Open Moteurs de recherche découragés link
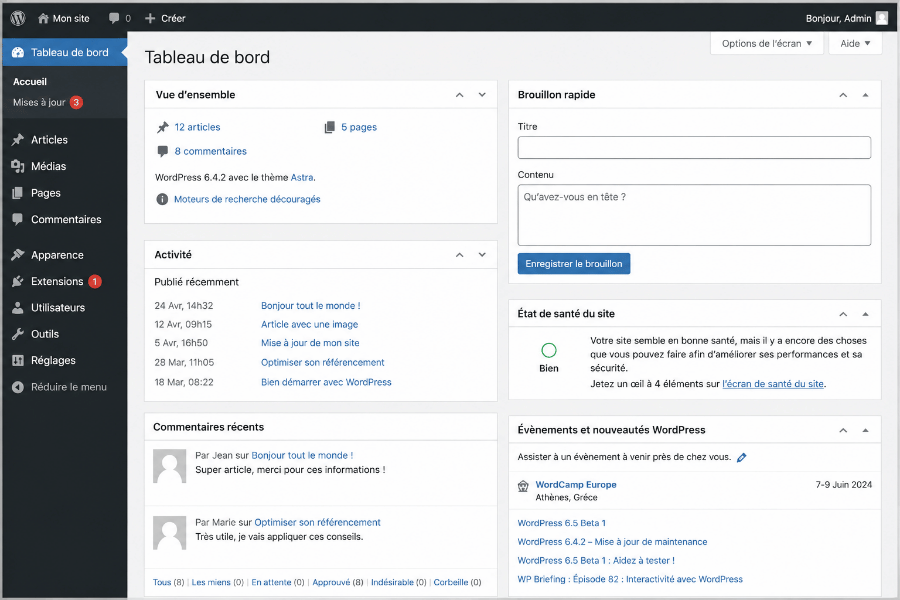Screen dimensions: 900x600 tap(247, 199)
